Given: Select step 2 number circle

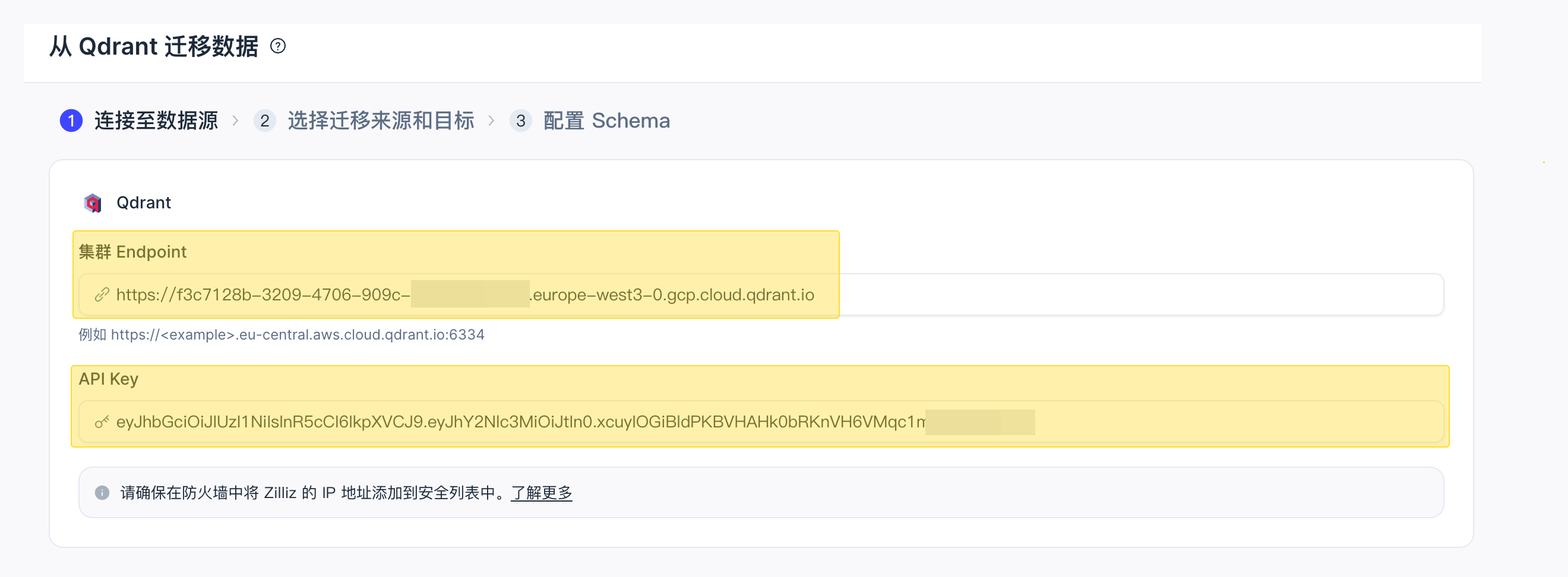Looking at the screenshot, I should pyautogui.click(x=264, y=121).
